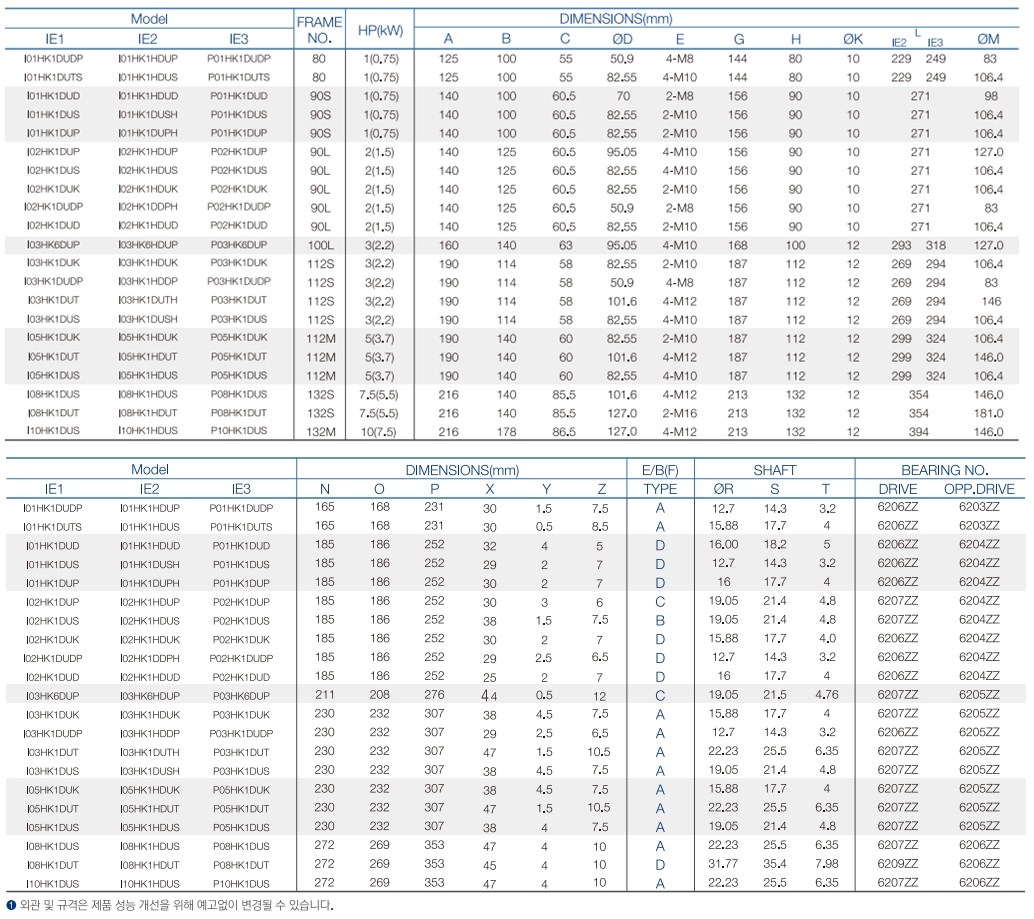Click the BEARING NO. group header
Screen dimensions: 1034x919
point(944,470)
